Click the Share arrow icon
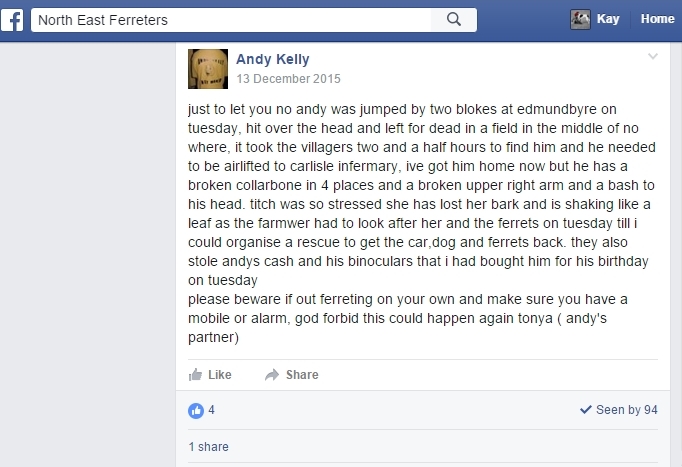The height and width of the screenshot is (467, 682). (x=272, y=374)
